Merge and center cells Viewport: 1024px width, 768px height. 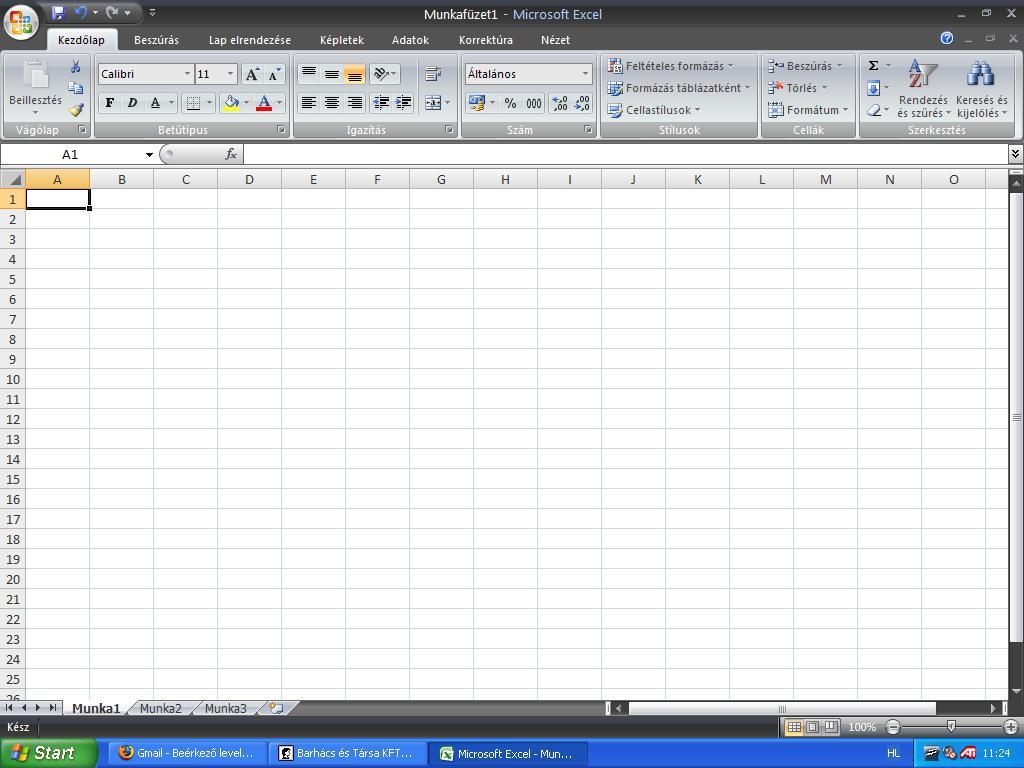[432, 103]
